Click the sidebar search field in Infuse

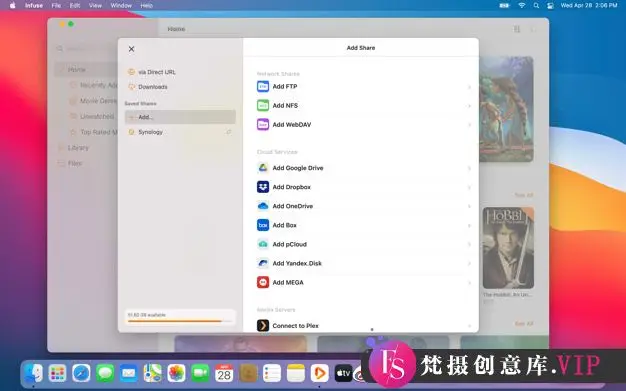(x=86, y=49)
